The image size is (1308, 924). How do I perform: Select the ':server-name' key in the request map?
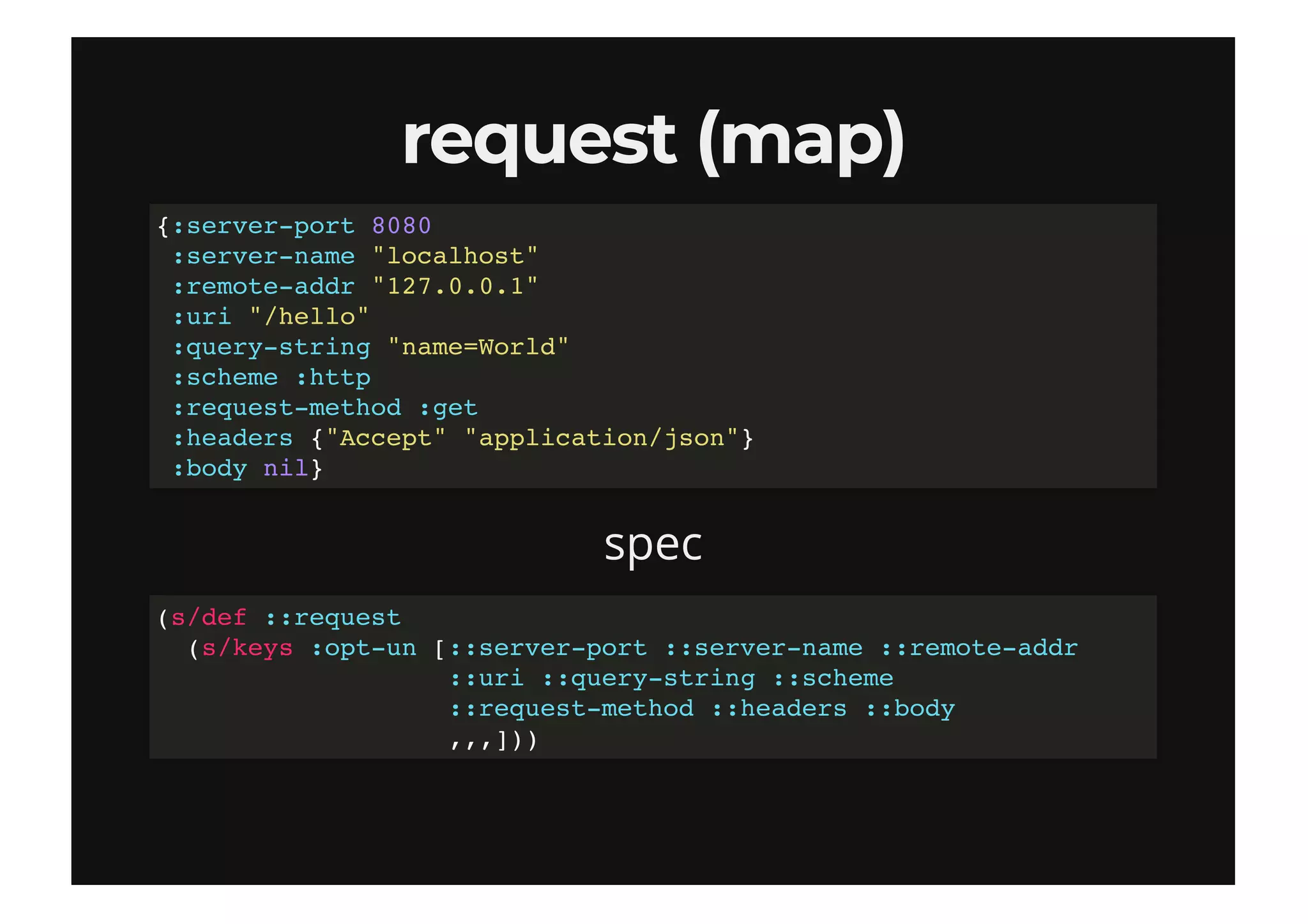(x=264, y=257)
